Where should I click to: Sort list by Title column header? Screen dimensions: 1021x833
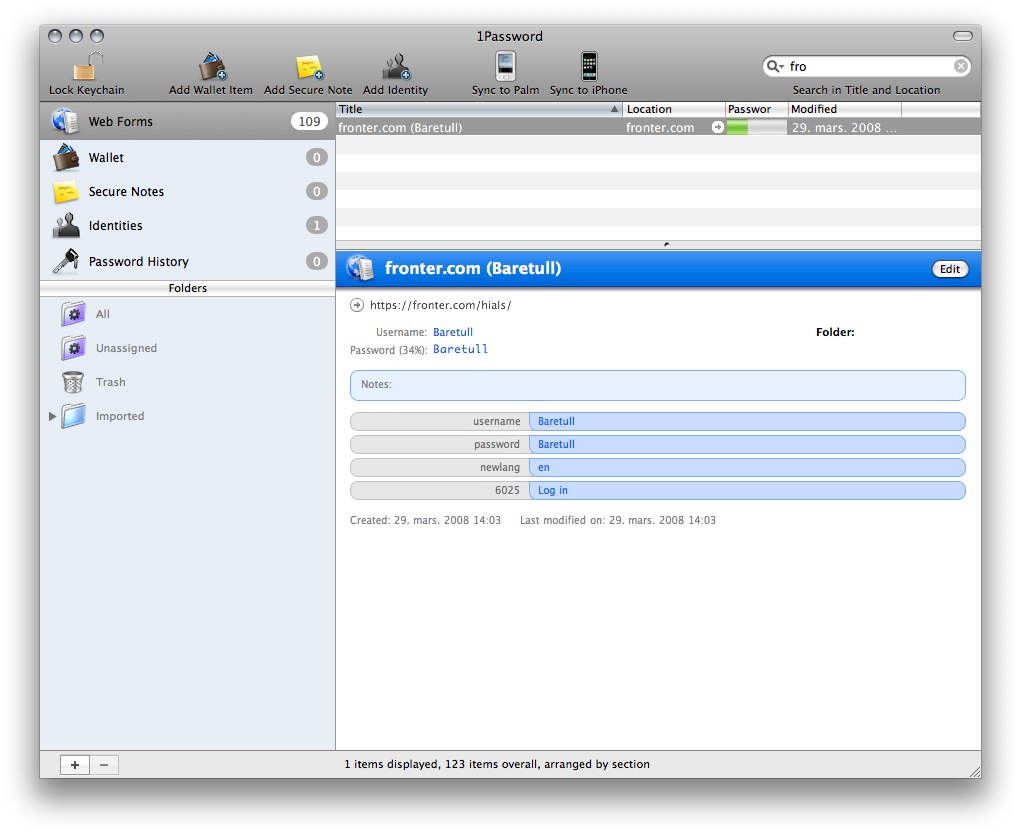point(479,109)
